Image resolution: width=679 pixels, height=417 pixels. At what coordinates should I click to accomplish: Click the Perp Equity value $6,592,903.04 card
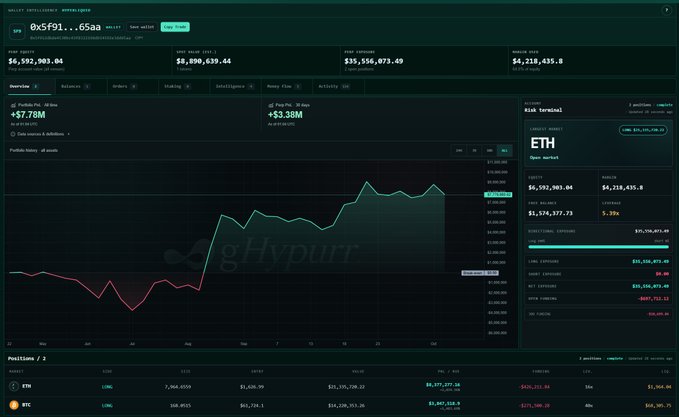coord(88,61)
